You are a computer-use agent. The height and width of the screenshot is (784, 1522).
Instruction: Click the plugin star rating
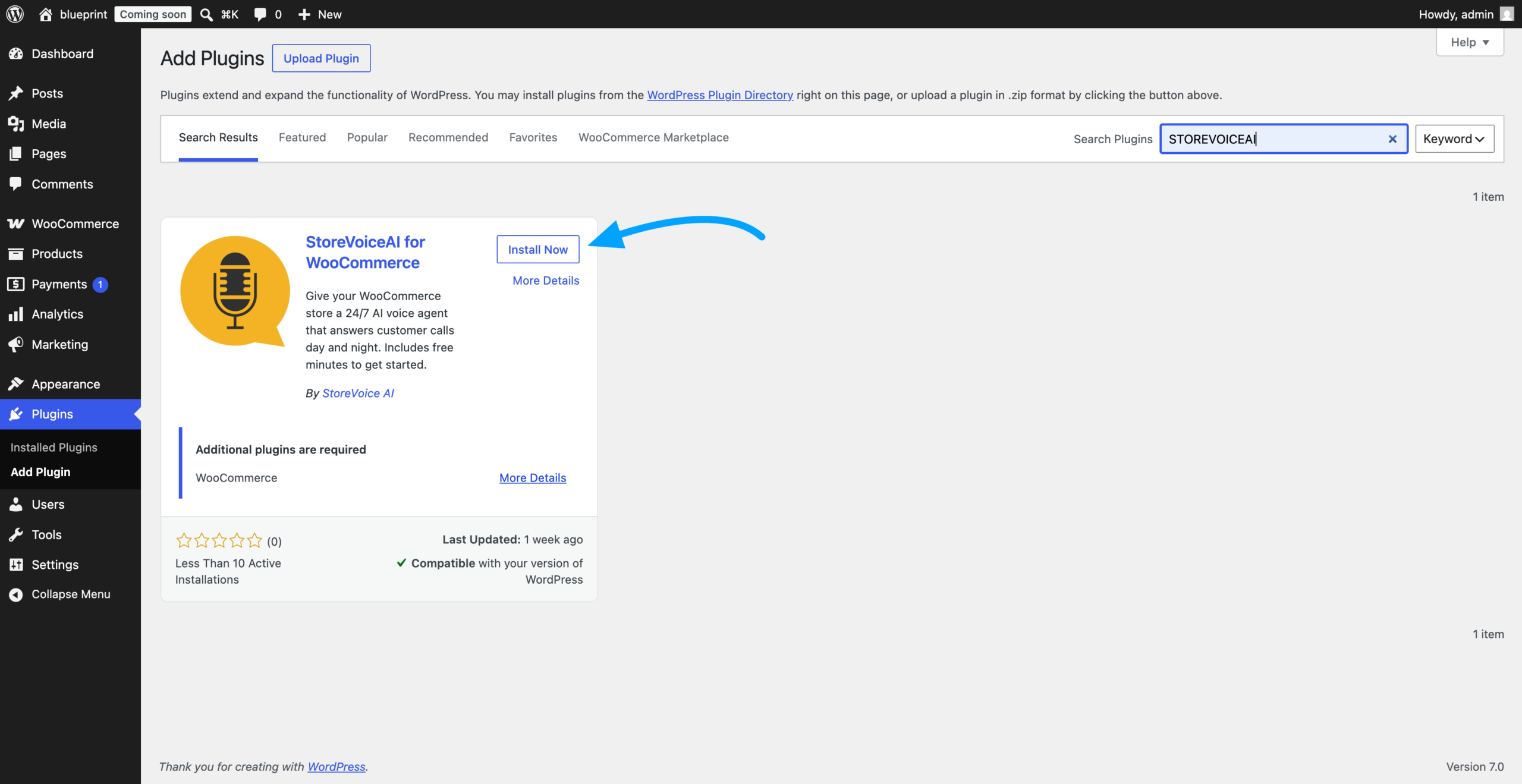click(x=219, y=540)
